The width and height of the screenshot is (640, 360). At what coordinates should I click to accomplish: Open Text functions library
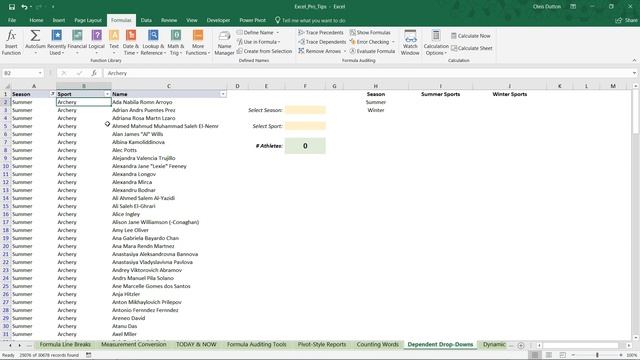click(x=114, y=42)
